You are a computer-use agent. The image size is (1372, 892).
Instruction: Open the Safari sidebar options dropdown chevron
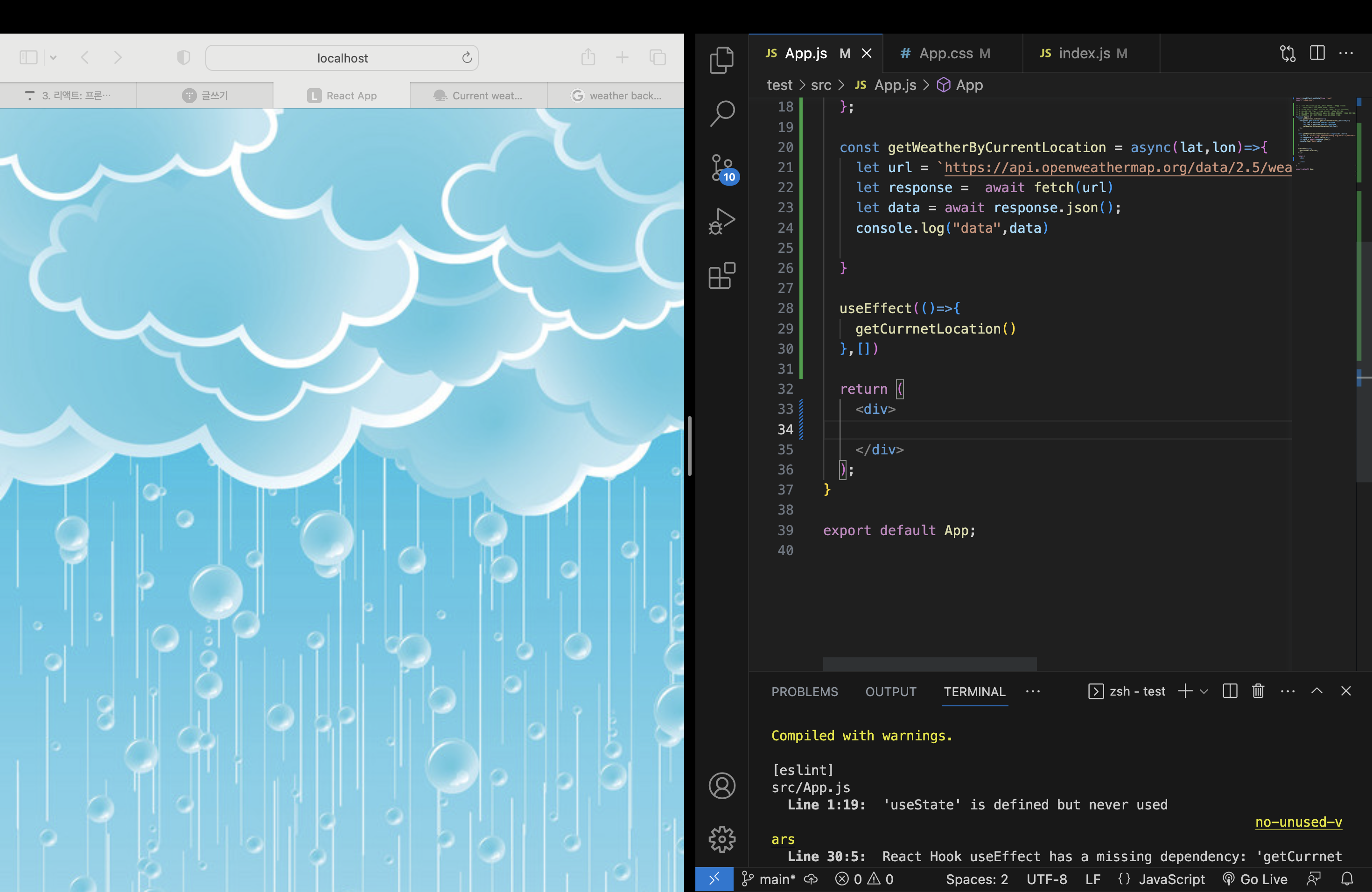53,58
